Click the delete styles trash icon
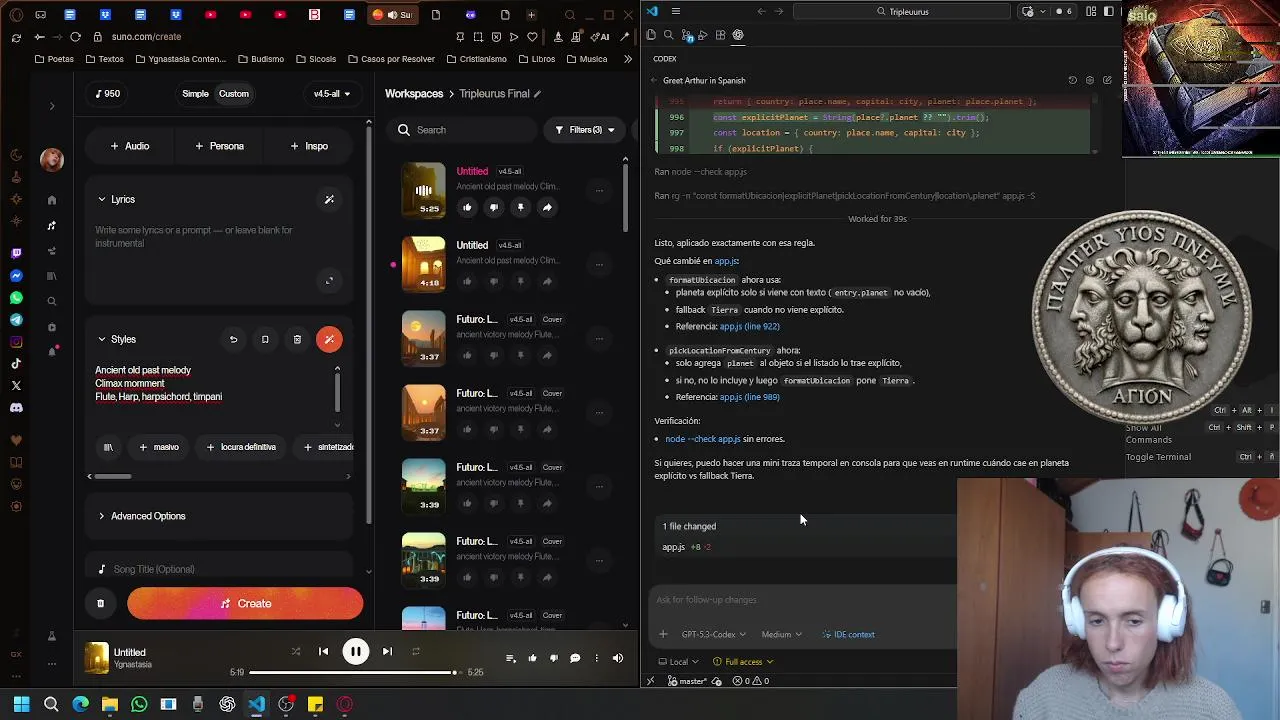The image size is (1280, 720). pyautogui.click(x=297, y=339)
